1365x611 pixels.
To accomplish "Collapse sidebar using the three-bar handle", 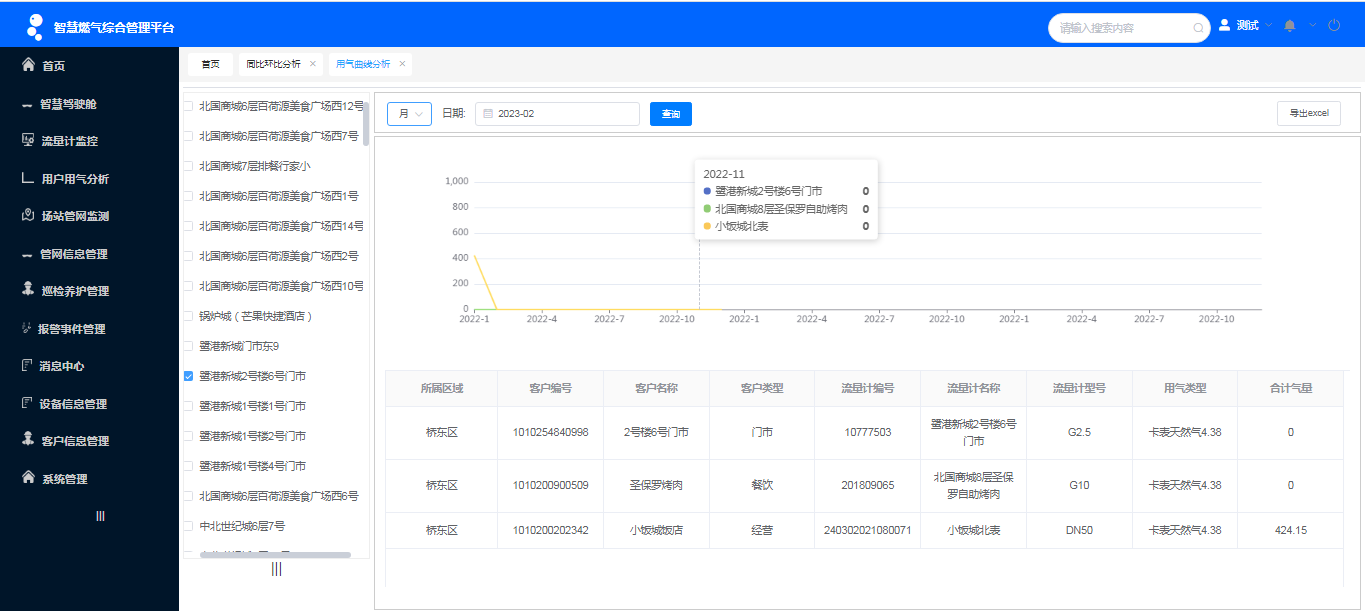I will pos(100,516).
